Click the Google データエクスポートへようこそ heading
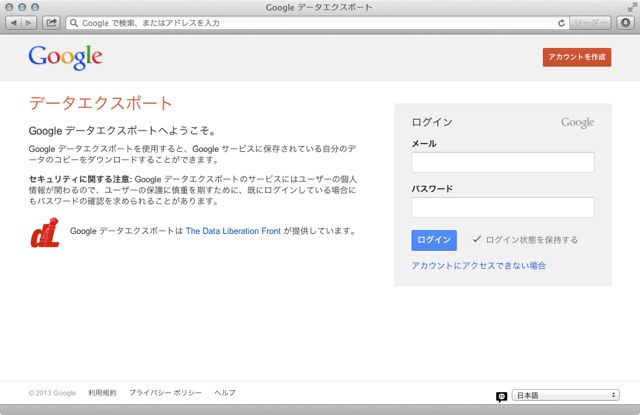 tap(122, 131)
